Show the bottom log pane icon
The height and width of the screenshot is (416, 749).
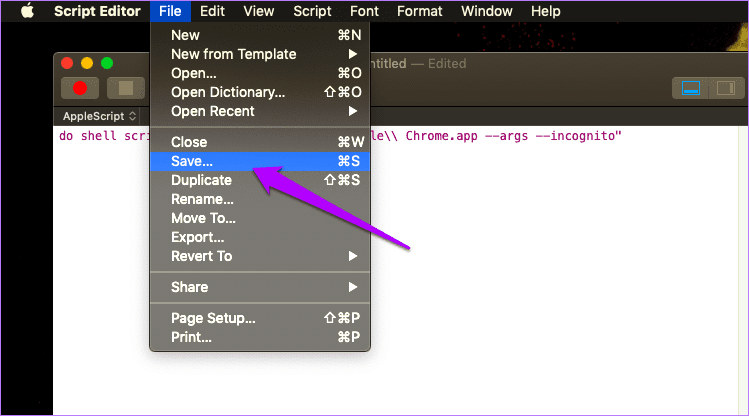pos(691,88)
